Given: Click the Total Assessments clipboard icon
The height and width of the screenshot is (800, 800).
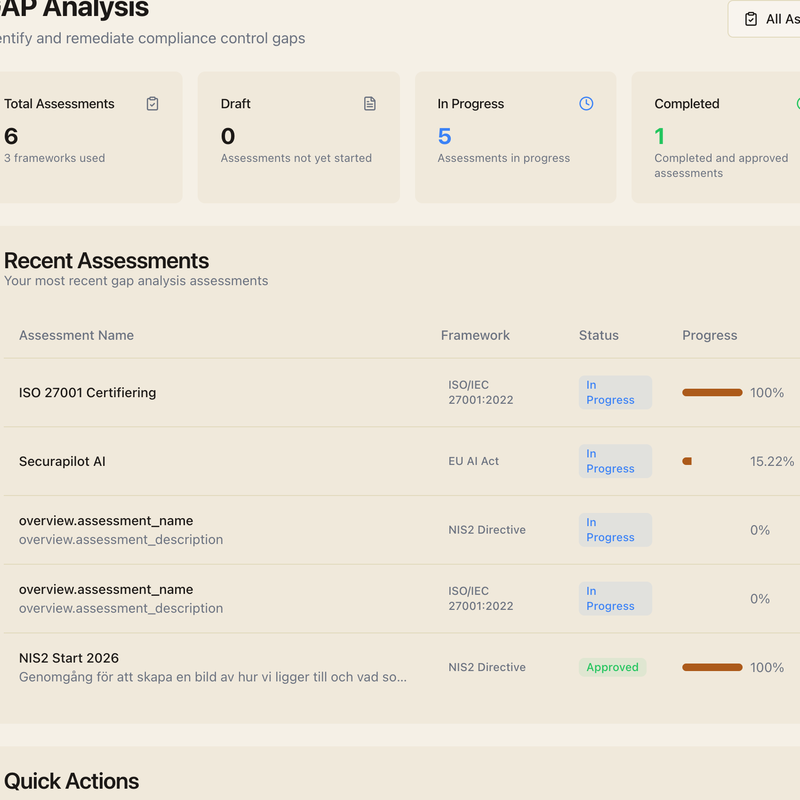Looking at the screenshot, I should coord(152,104).
